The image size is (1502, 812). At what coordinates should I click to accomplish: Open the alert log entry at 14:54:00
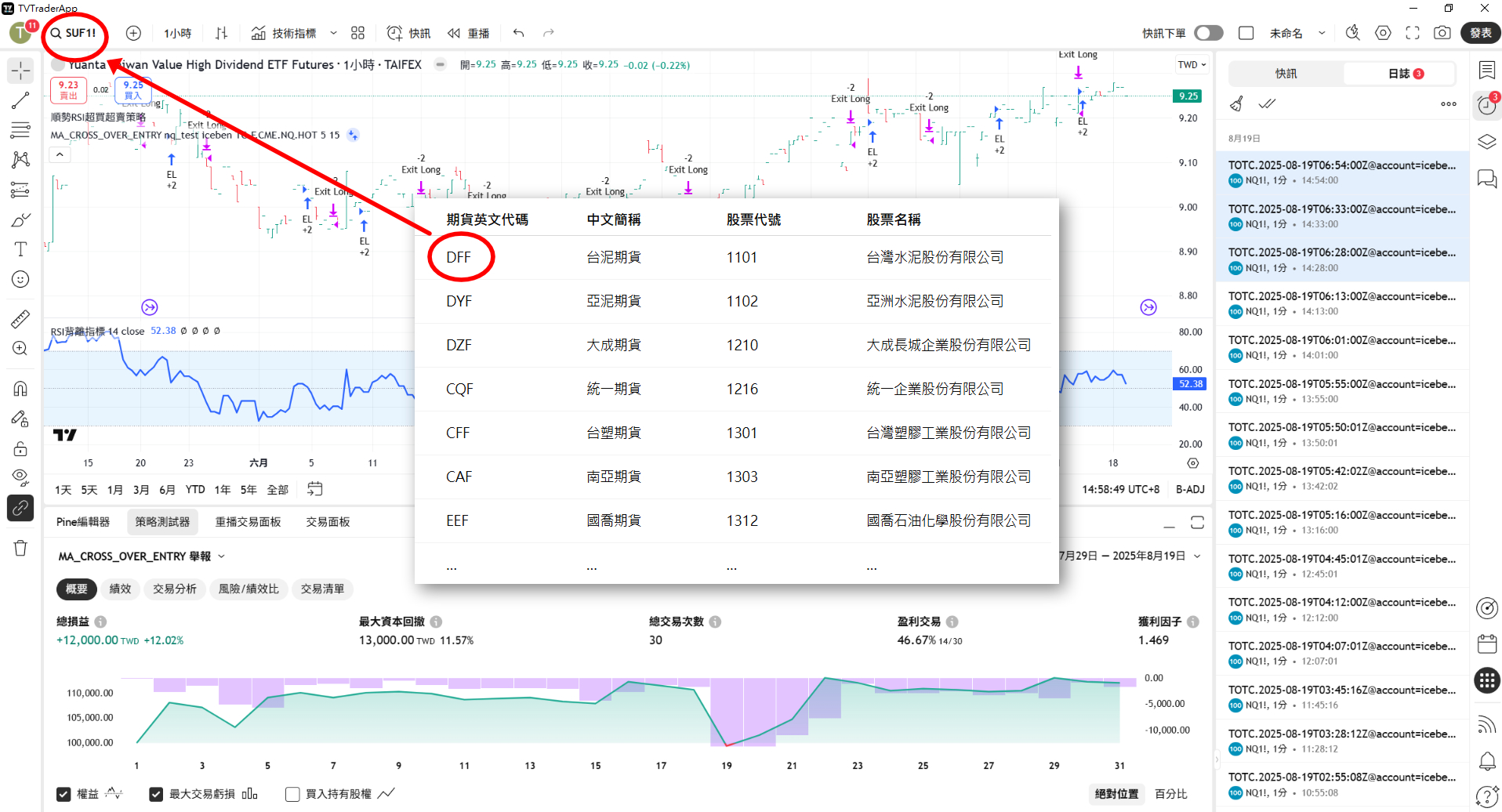click(1342, 172)
